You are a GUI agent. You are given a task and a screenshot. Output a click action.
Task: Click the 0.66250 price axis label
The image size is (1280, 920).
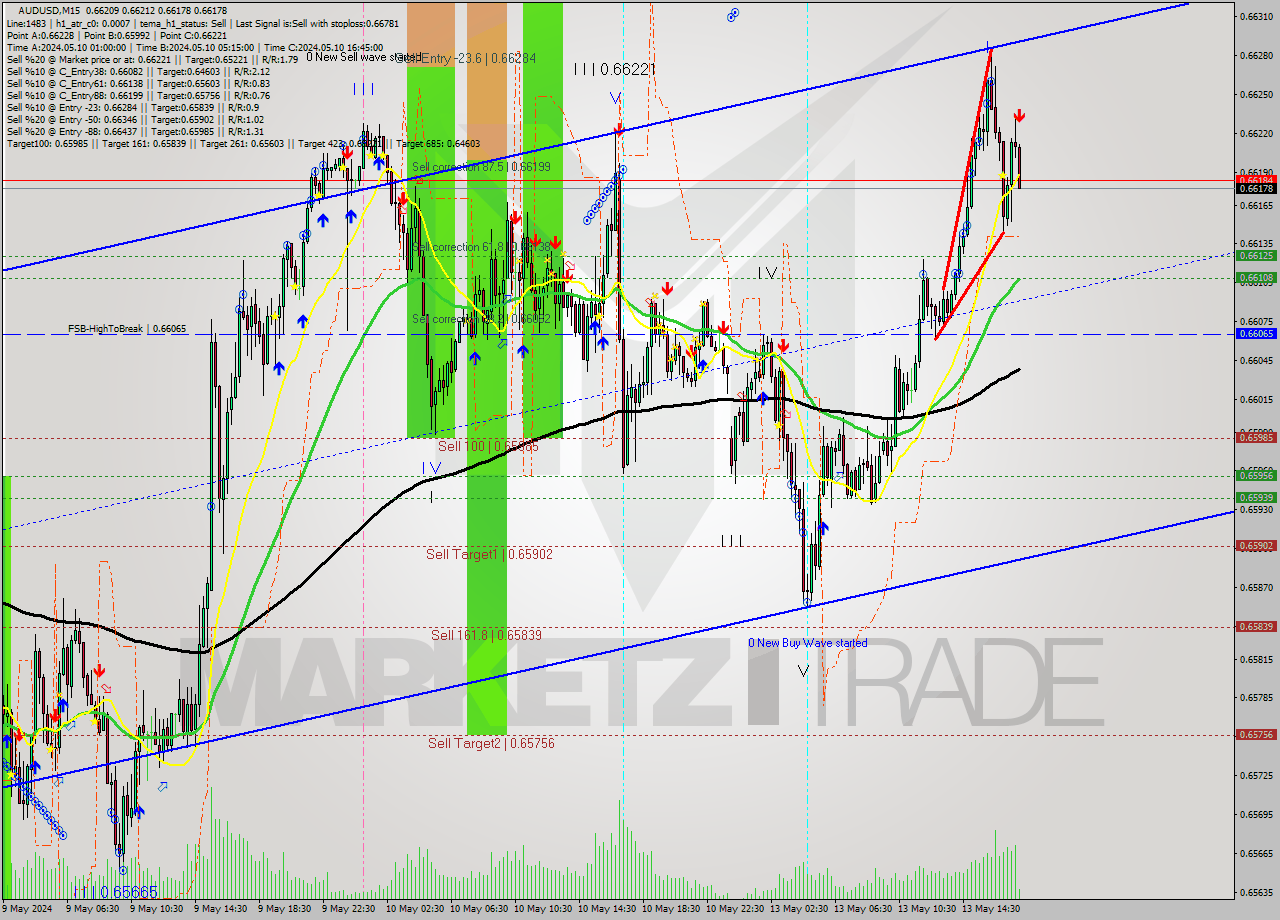point(1256,94)
